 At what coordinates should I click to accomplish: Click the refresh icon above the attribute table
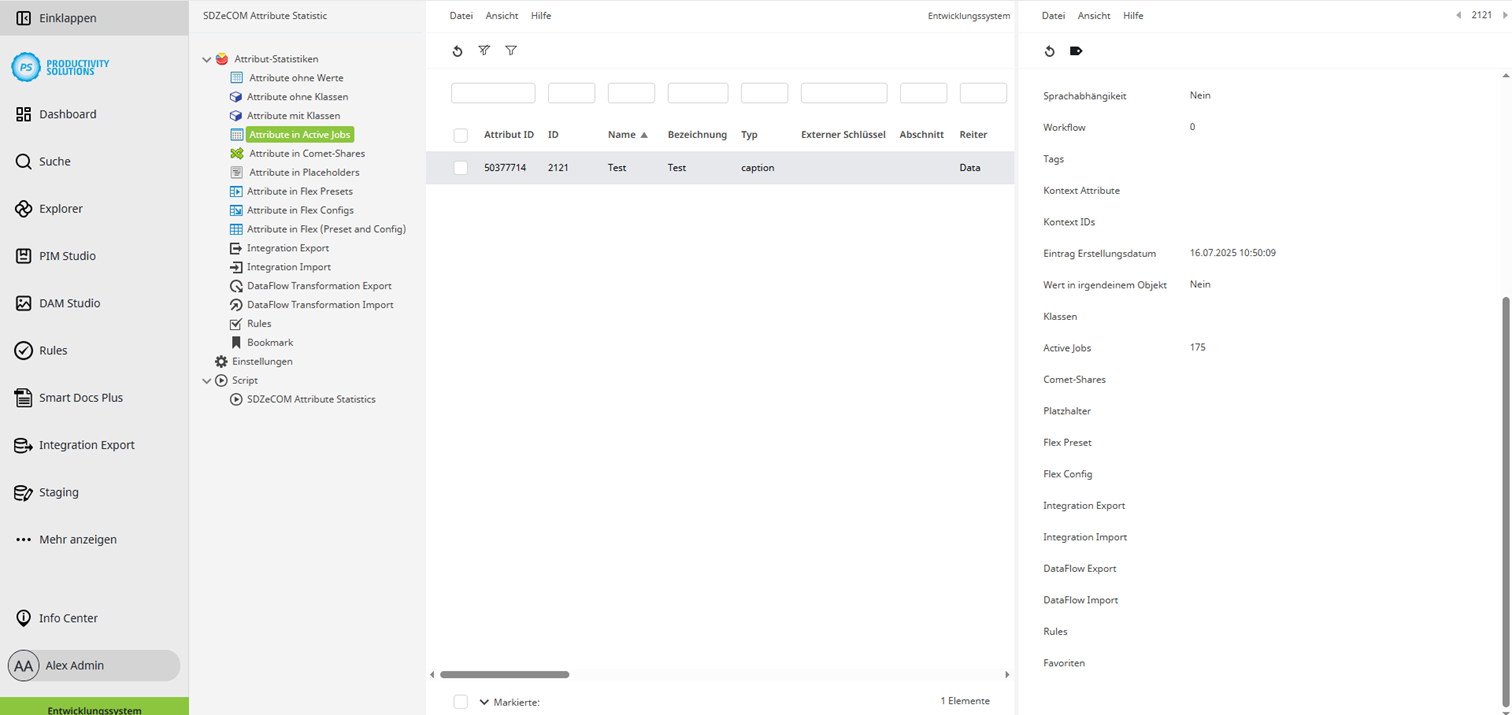458,50
